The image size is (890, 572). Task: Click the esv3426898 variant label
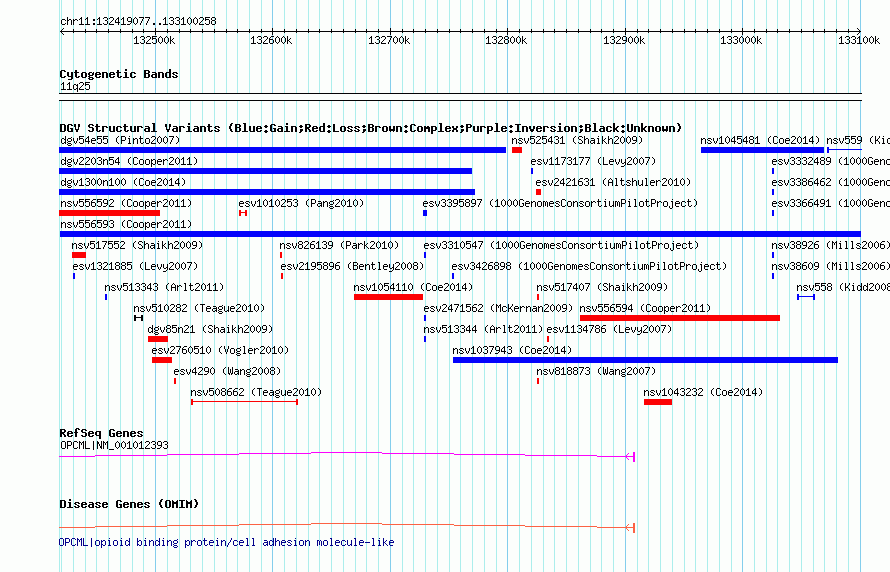589,266
